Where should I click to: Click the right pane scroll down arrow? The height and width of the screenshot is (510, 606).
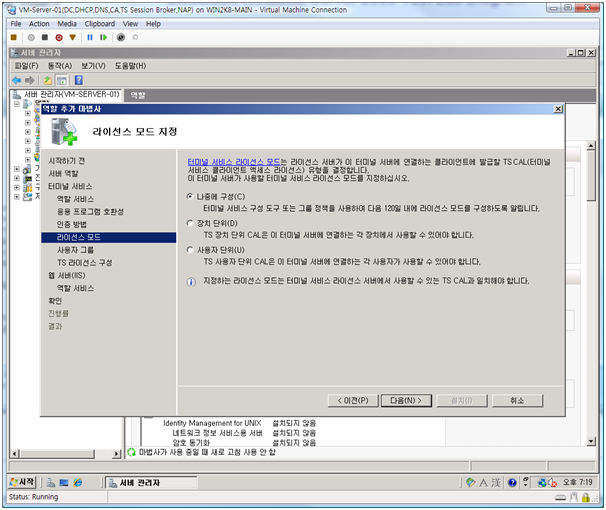[591, 441]
